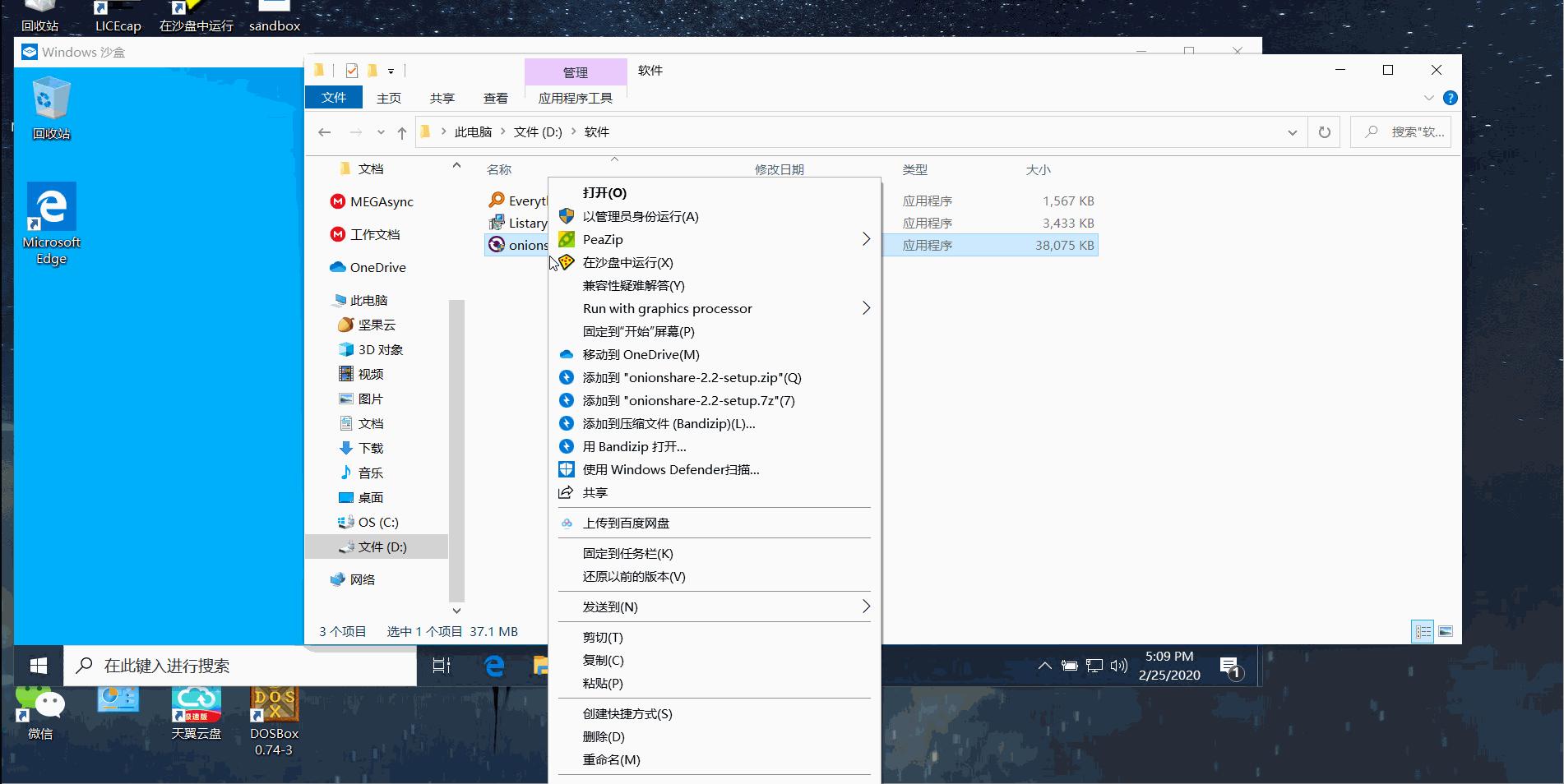The height and width of the screenshot is (784, 1564).
Task: Open the MEGAsync sidebar folder icon
Action: point(338,201)
